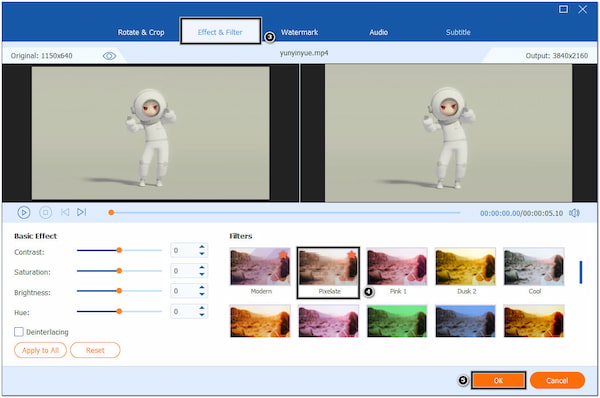Decrease Saturation value with down arrow
Viewport: 600px width, 398px height.
coord(202,274)
